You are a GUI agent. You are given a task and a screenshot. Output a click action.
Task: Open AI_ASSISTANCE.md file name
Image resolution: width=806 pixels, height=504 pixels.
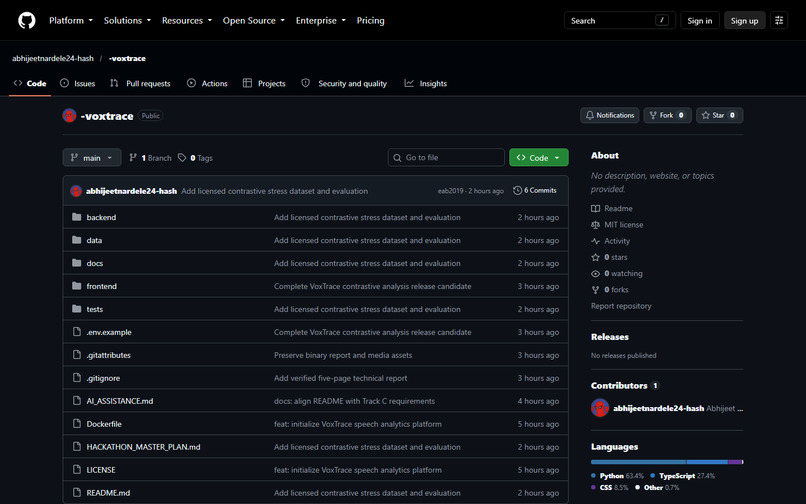pos(120,401)
